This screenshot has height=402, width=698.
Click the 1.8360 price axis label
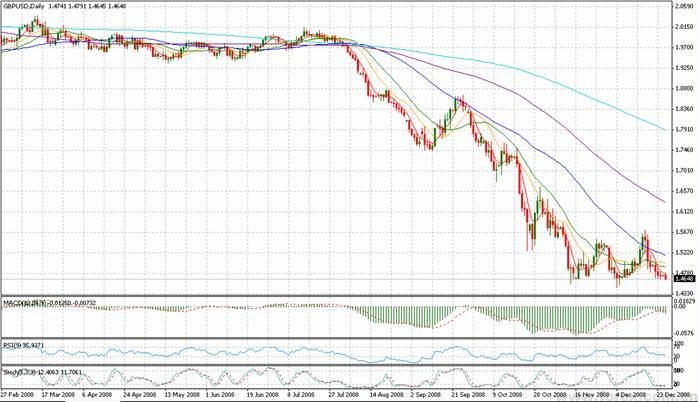(x=686, y=110)
